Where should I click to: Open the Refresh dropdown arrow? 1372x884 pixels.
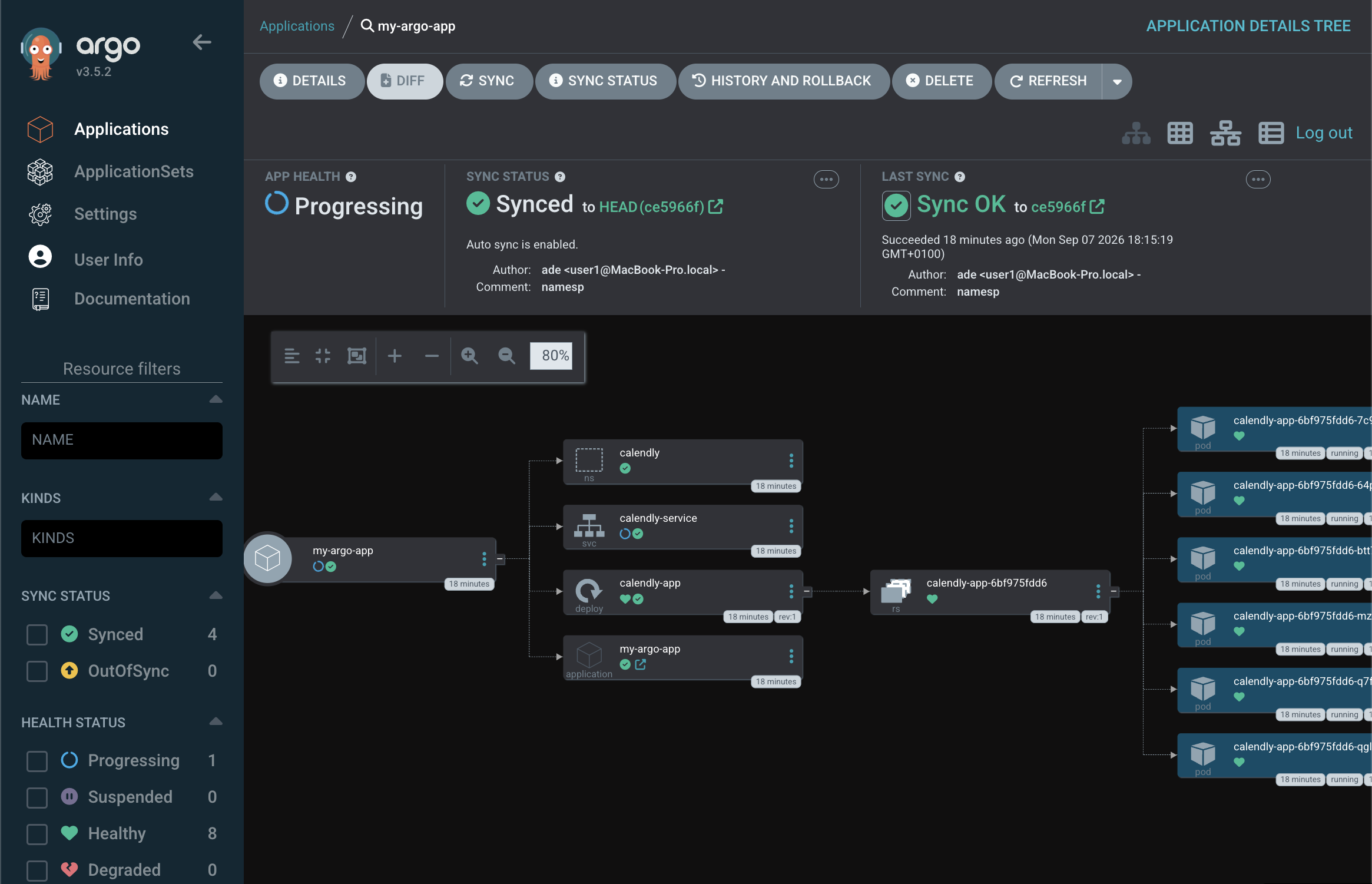click(1117, 81)
